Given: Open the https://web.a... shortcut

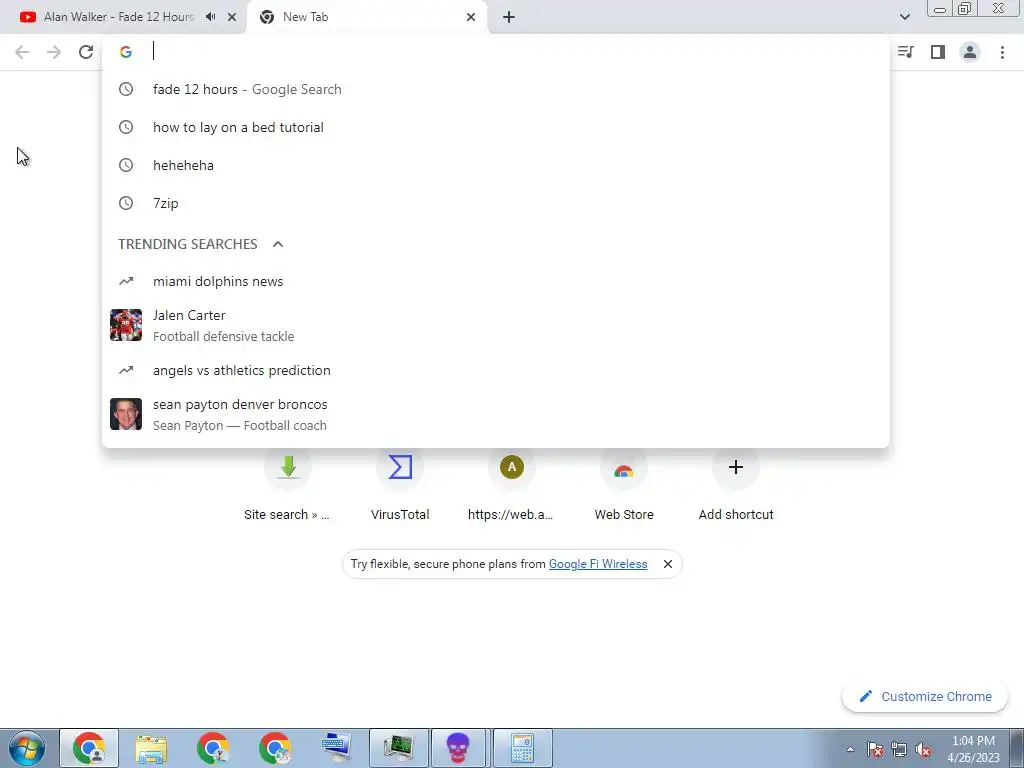Looking at the screenshot, I should [511, 487].
